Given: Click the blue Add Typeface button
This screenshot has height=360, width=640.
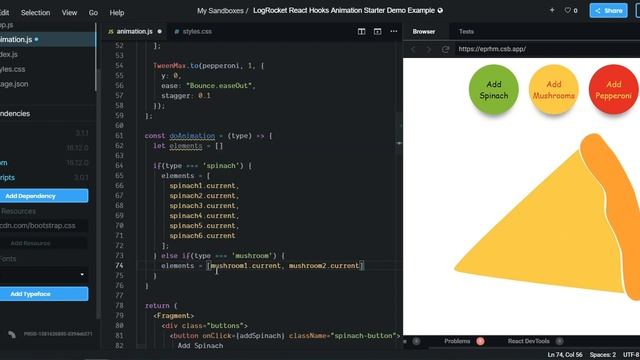Looking at the screenshot, I should 44,294.
